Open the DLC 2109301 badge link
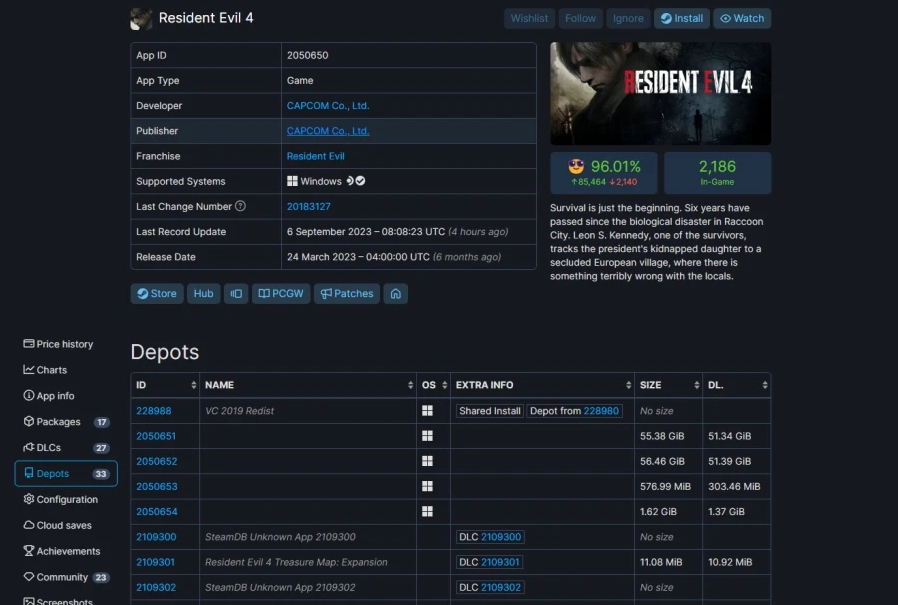Viewport: 898px width, 605px height. [x=500, y=562]
